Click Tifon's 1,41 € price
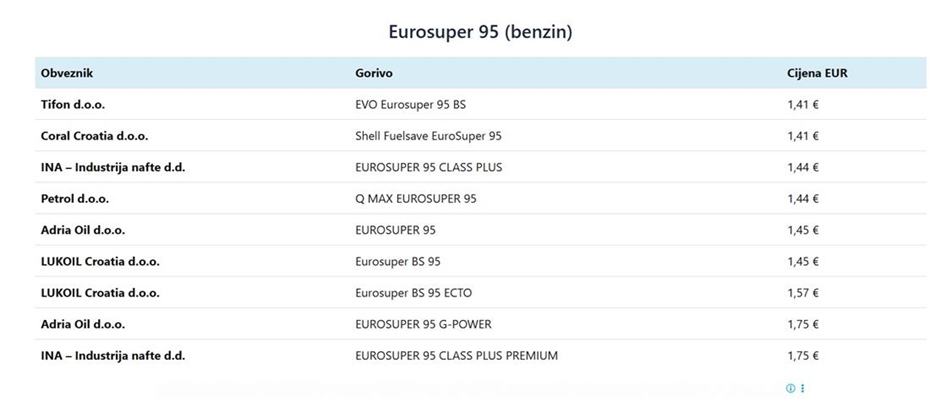This screenshot has width=930, height=401. point(803,105)
